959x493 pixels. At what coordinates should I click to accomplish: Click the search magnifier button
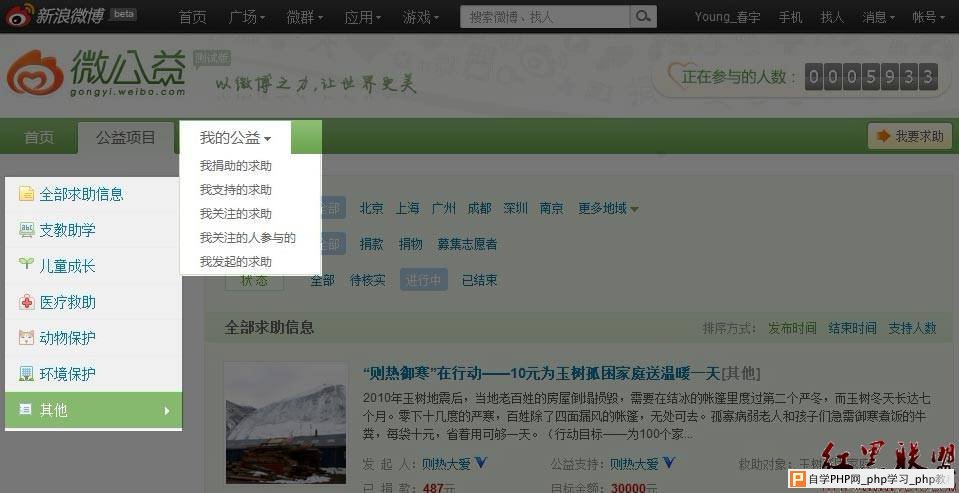(643, 17)
